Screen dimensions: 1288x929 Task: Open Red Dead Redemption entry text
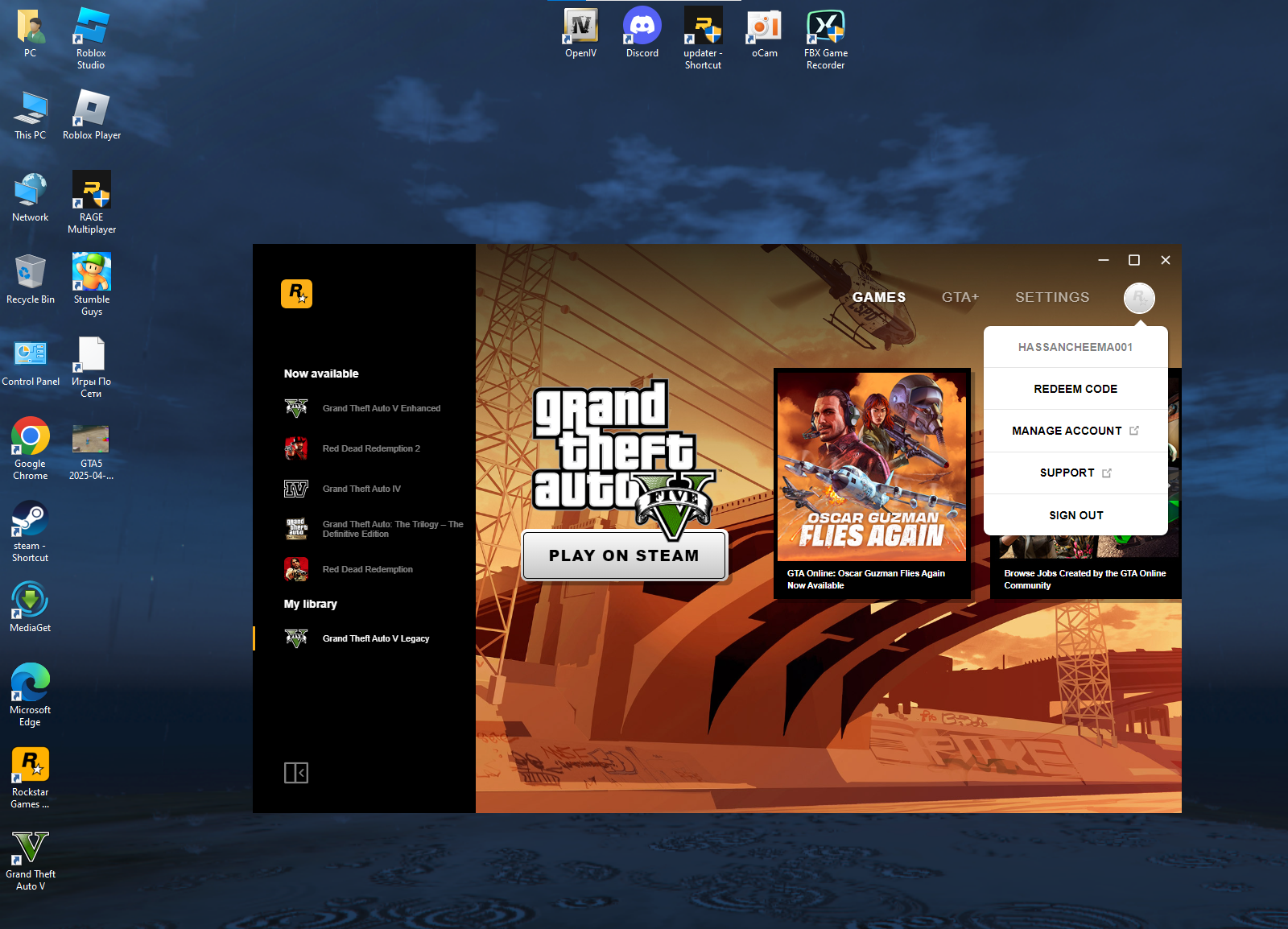pyautogui.click(x=367, y=569)
